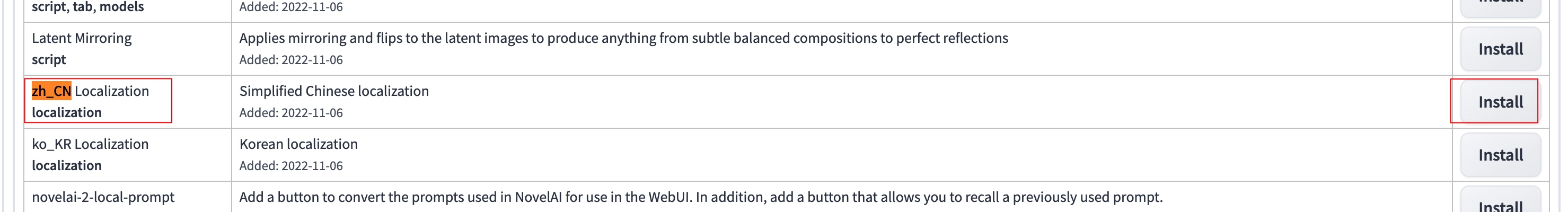Click the "Korean localization" description
Viewport: 1568px width, 212px height.
[298, 144]
